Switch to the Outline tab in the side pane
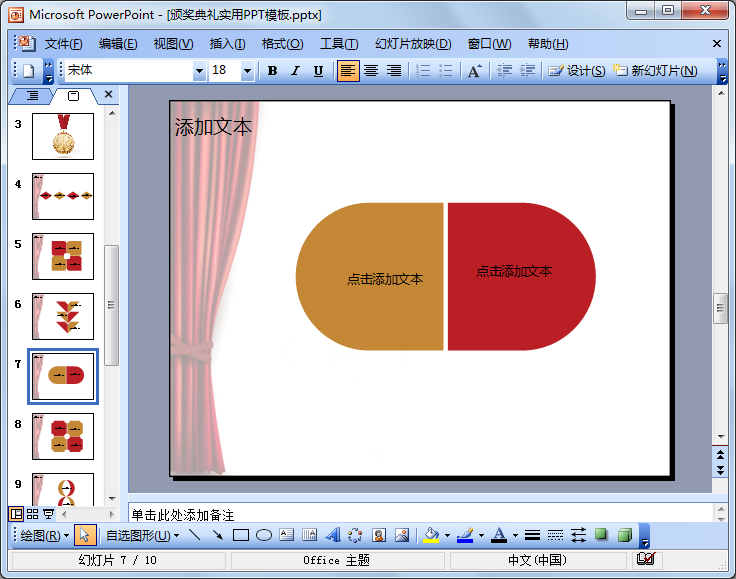The width and height of the screenshot is (736, 579). point(32,96)
